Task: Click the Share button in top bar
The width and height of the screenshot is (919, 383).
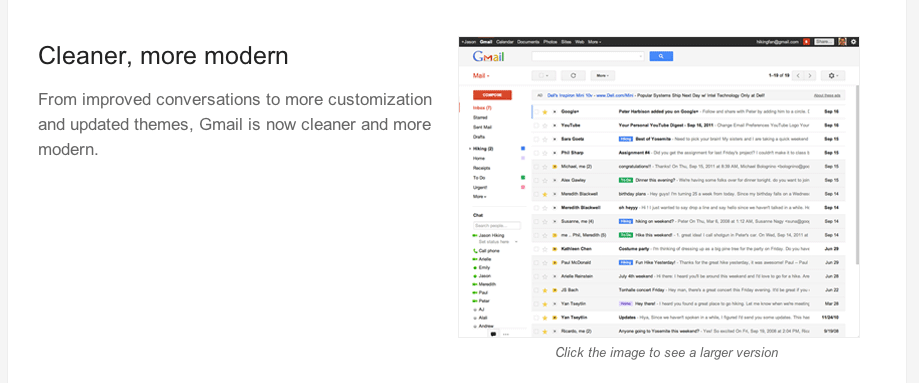Action: pos(823,42)
